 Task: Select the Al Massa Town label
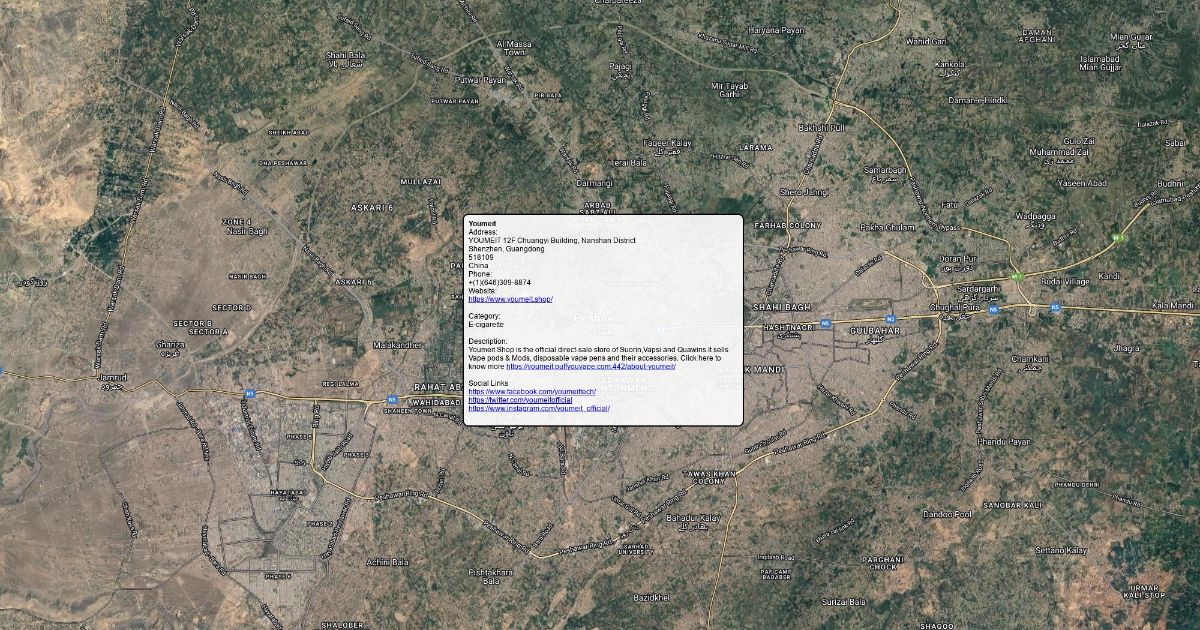[516, 48]
